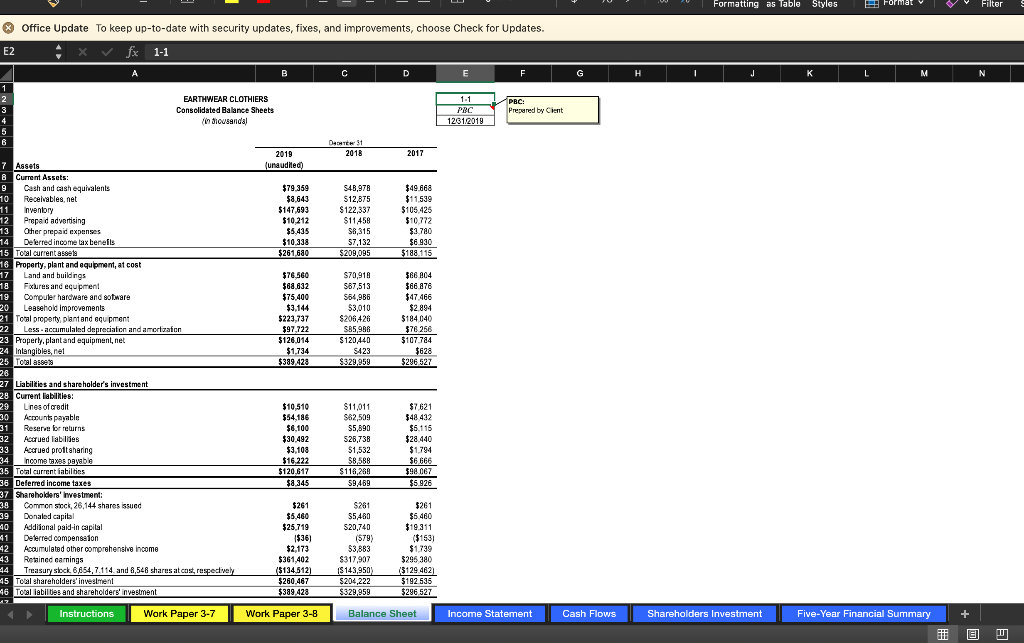The width and height of the screenshot is (1024, 643).
Task: Click Deferred income taxes label
Action: point(54,483)
